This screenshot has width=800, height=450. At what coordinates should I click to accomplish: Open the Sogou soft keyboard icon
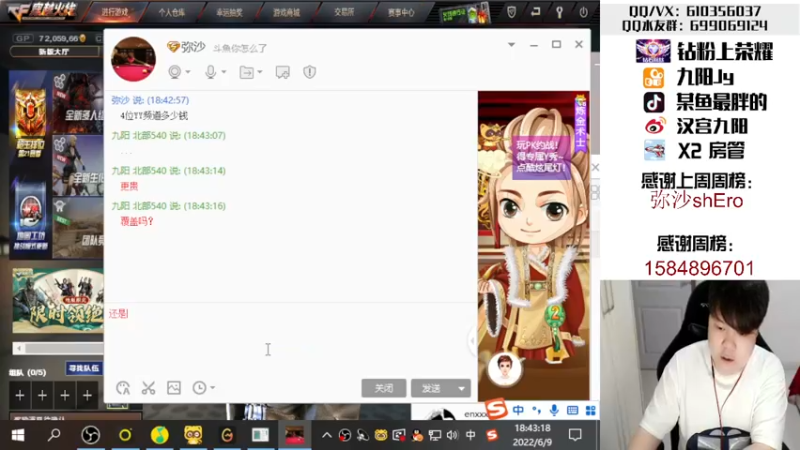[572, 410]
